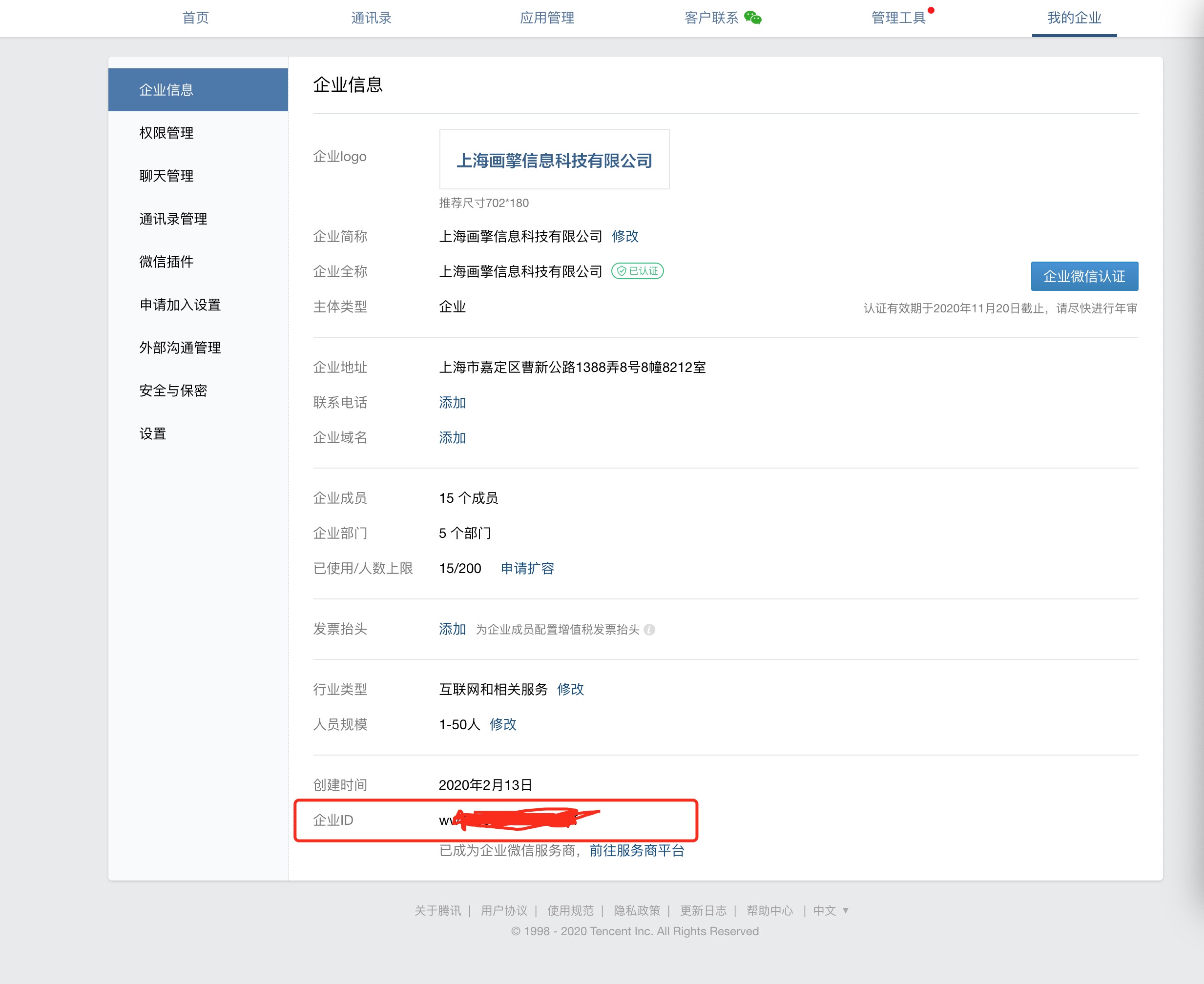Click 申请扩容 link

527,568
